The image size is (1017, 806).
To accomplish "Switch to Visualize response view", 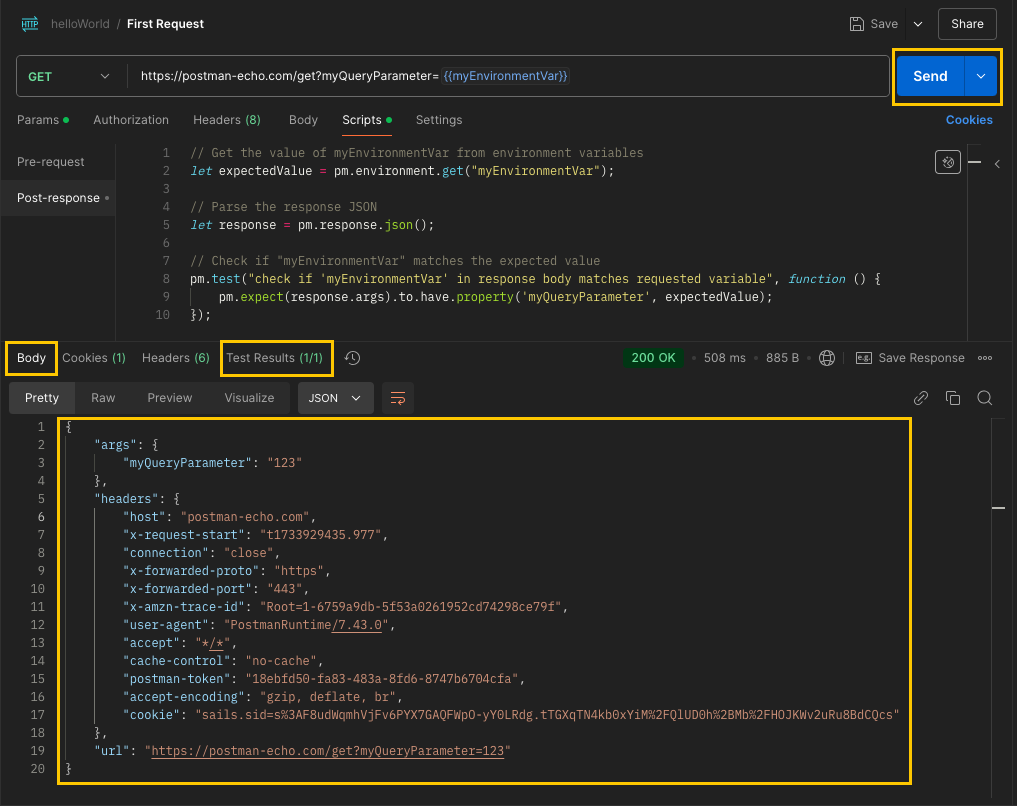I will pos(249,397).
